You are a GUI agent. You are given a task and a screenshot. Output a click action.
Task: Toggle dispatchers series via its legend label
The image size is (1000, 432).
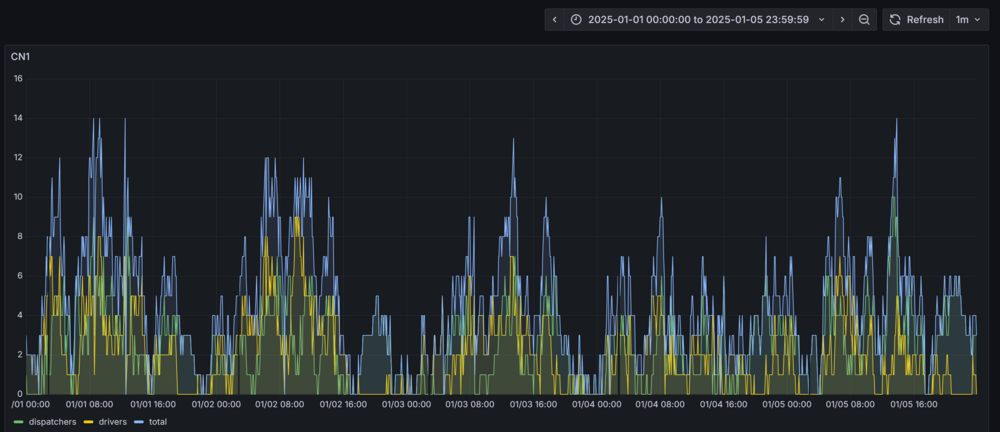click(52, 422)
